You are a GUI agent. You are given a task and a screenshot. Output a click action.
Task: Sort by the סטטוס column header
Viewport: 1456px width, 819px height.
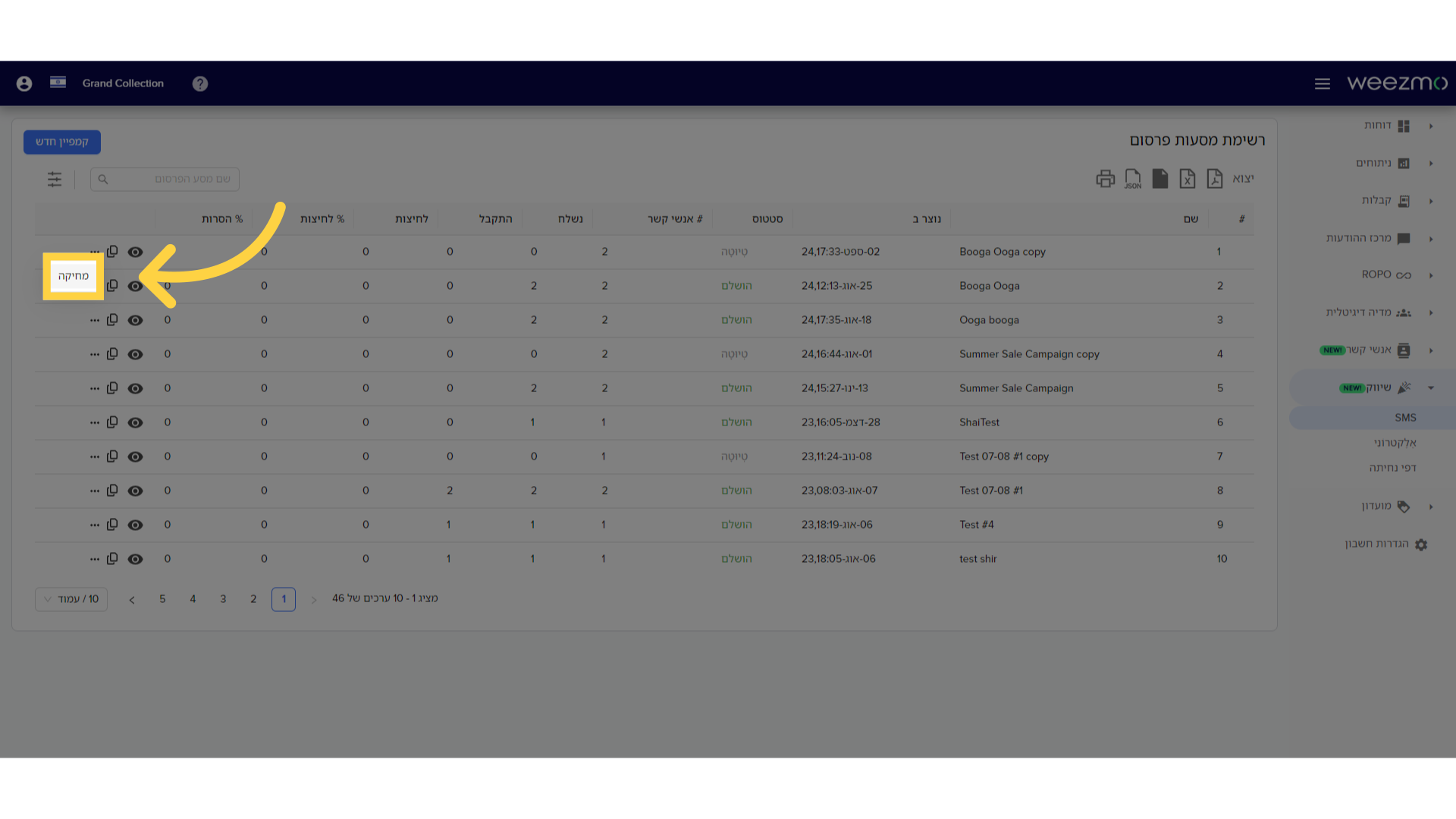click(767, 219)
